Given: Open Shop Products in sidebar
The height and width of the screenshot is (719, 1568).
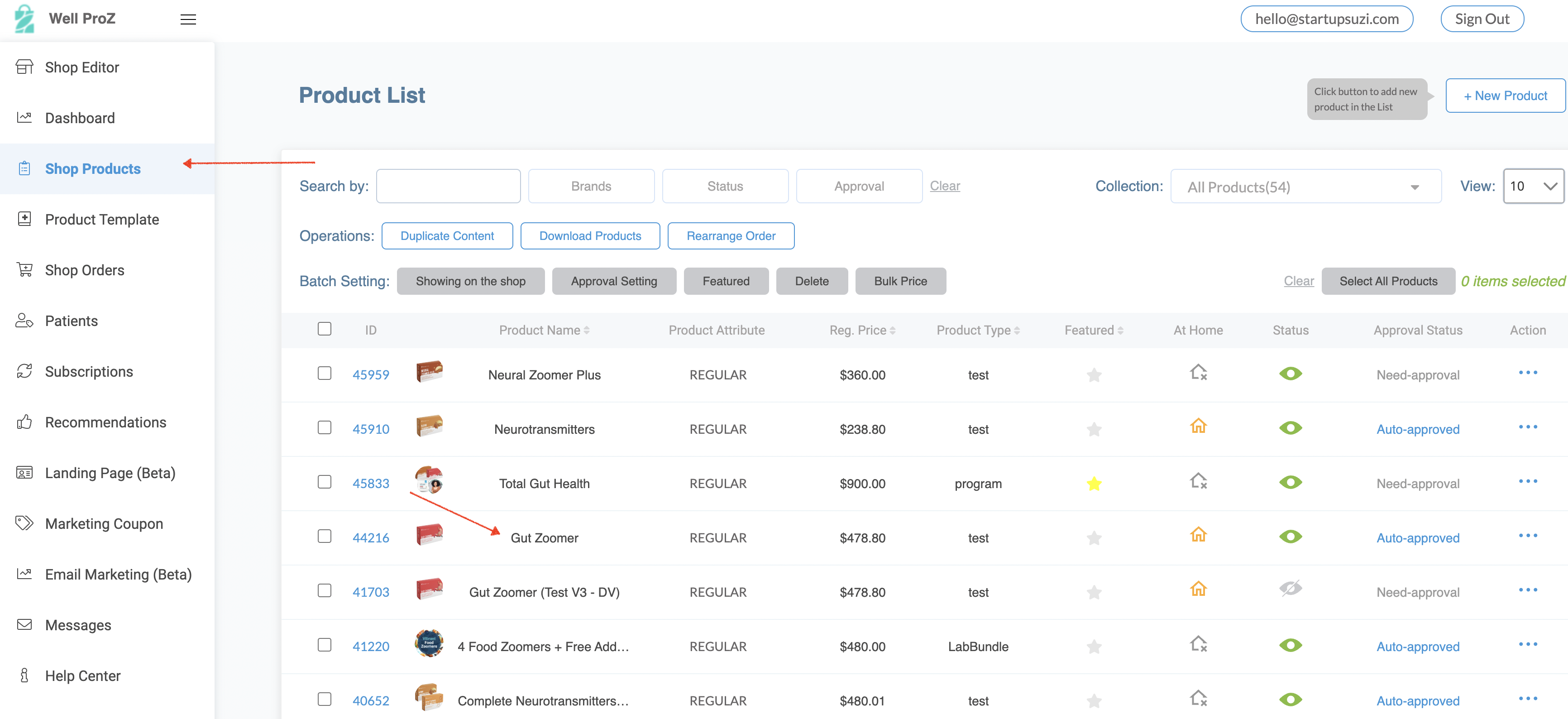Looking at the screenshot, I should [107, 168].
